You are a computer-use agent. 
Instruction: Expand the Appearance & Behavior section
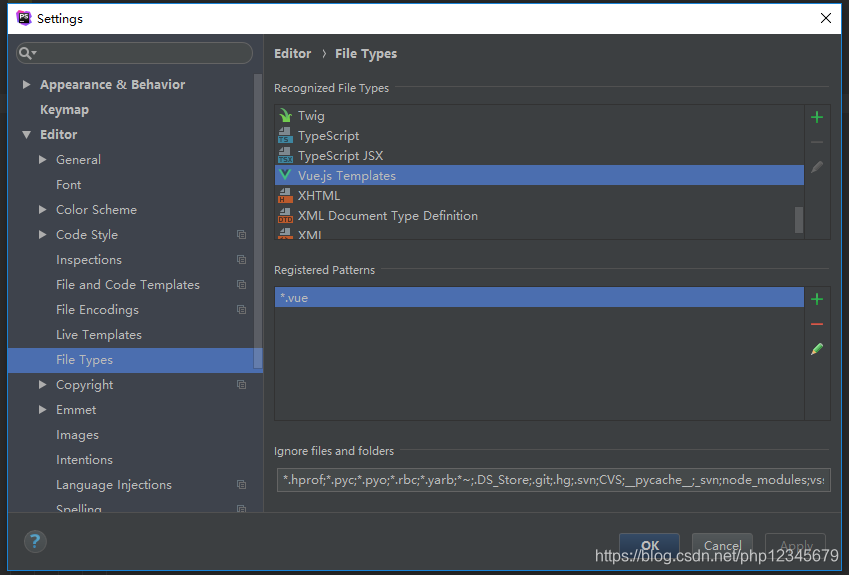pos(26,84)
